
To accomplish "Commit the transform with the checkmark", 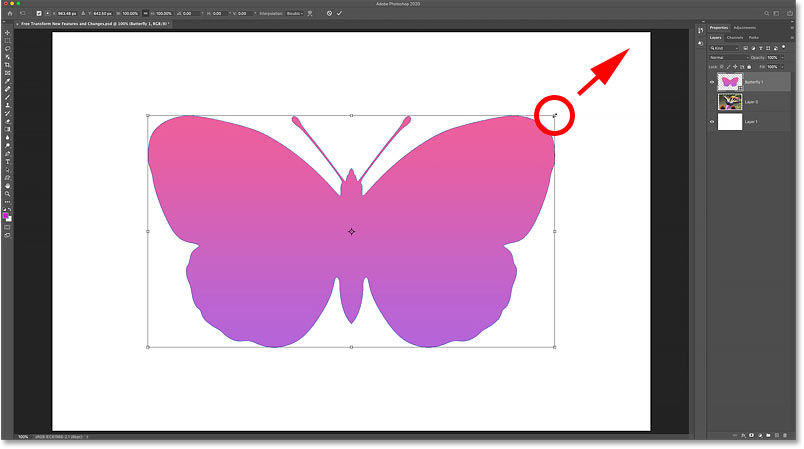I will click(x=339, y=13).
